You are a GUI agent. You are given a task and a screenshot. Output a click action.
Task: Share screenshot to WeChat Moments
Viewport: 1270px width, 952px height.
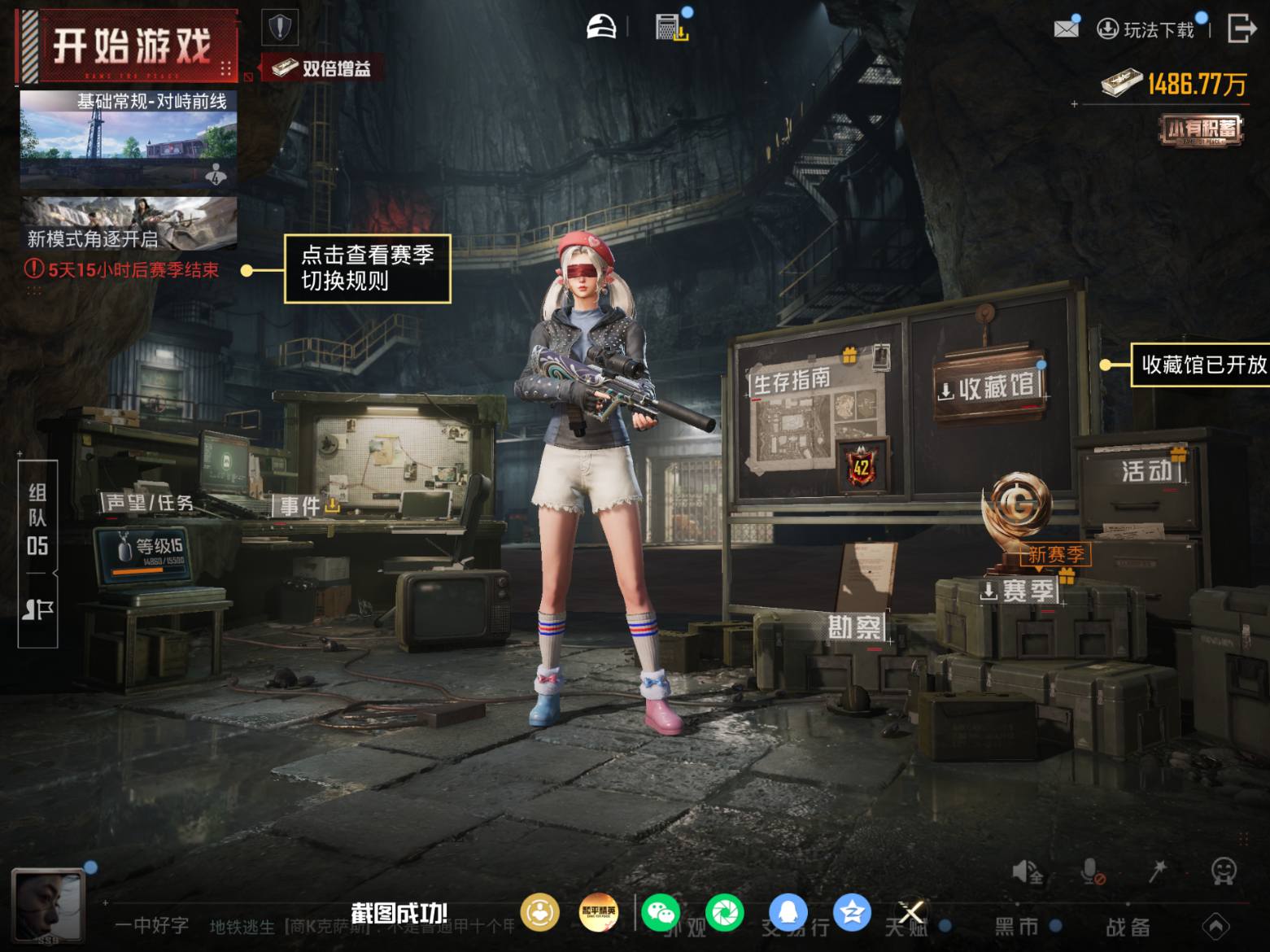724,913
